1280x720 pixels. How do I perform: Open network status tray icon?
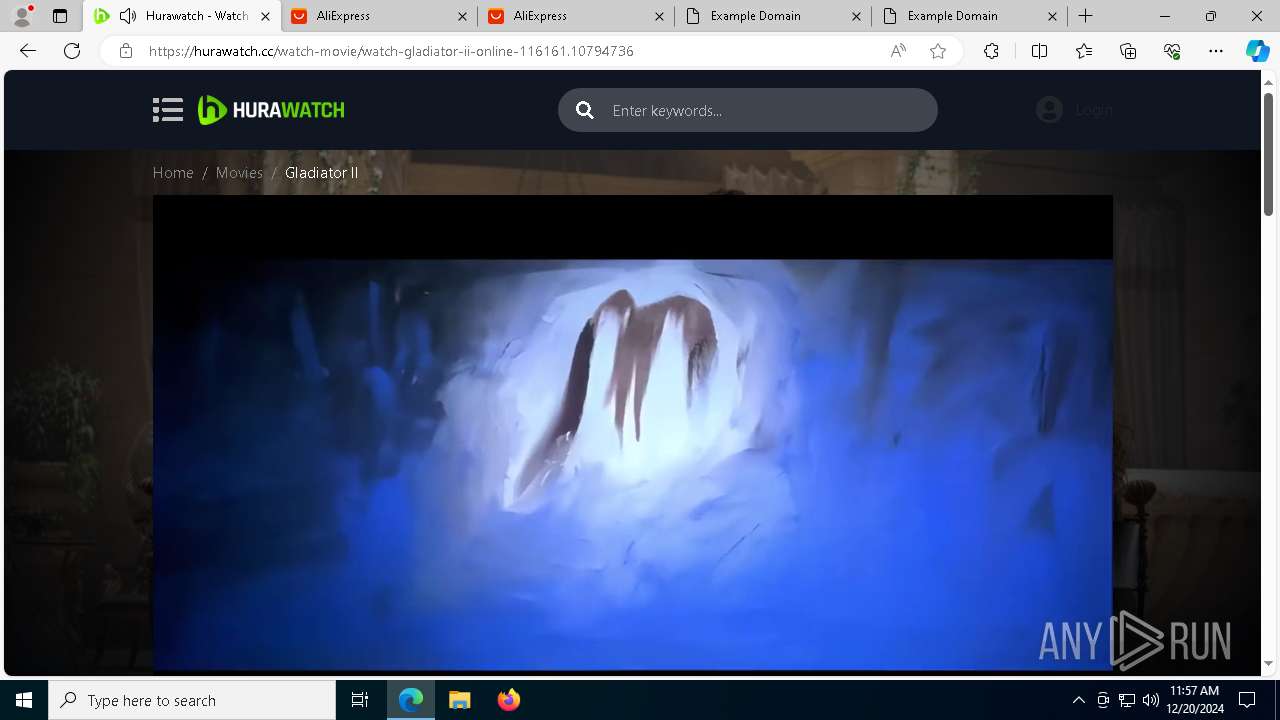[1127, 700]
